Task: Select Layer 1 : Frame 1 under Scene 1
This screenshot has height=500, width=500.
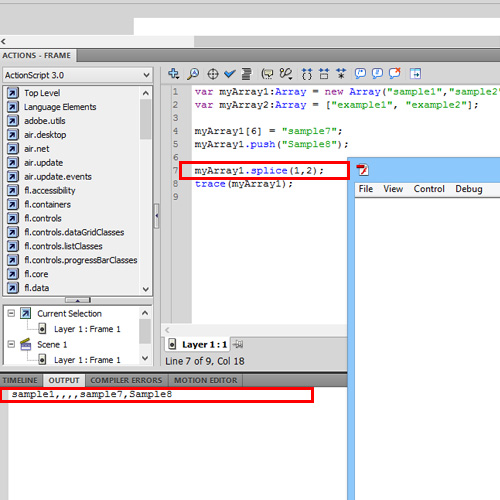Action: [x=87, y=360]
